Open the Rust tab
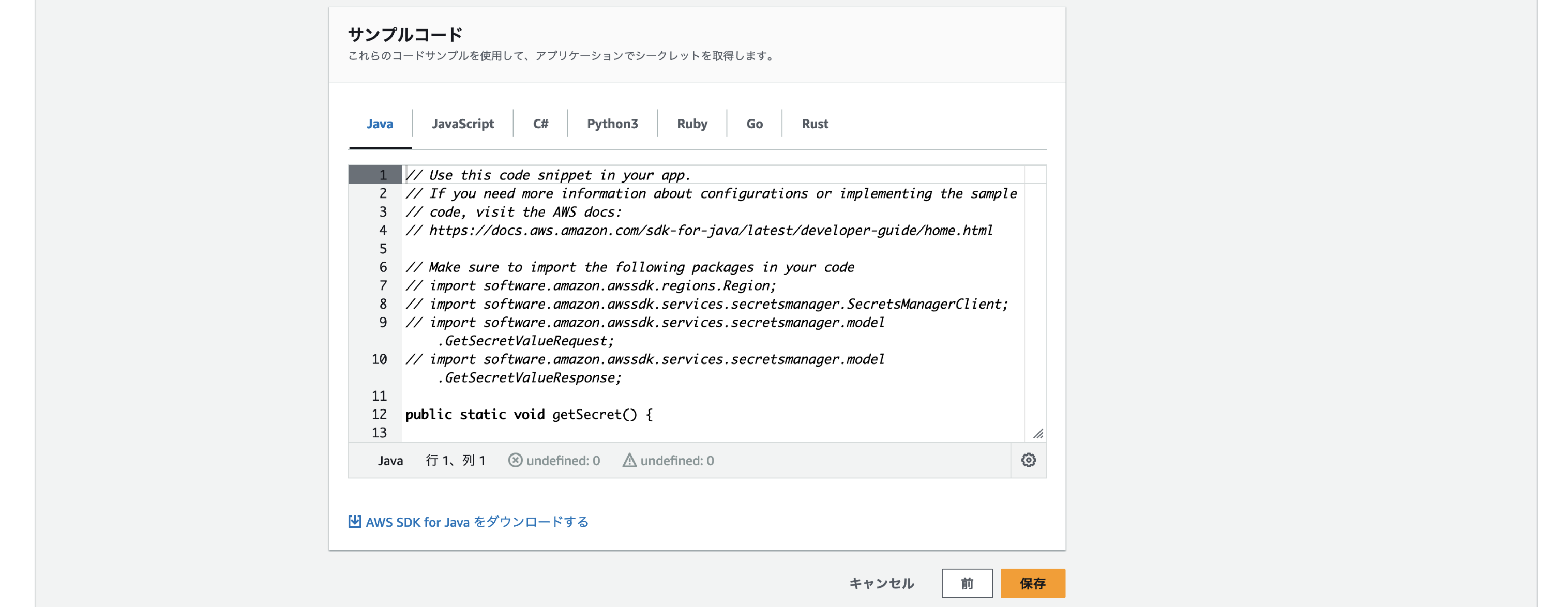The width and height of the screenshot is (1568, 607). point(815,124)
